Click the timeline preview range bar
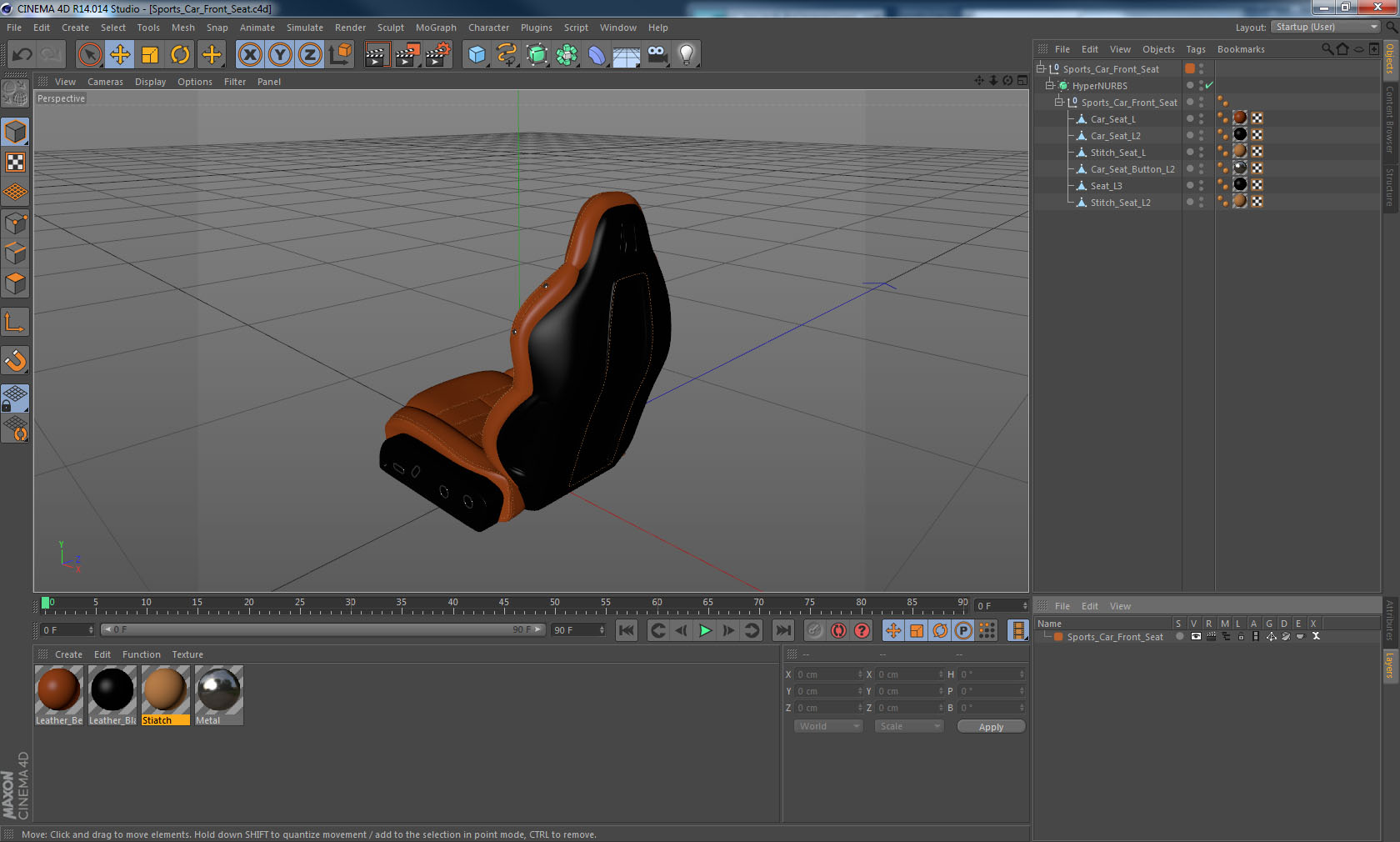Viewport: 1400px width, 842px height. 322,629
